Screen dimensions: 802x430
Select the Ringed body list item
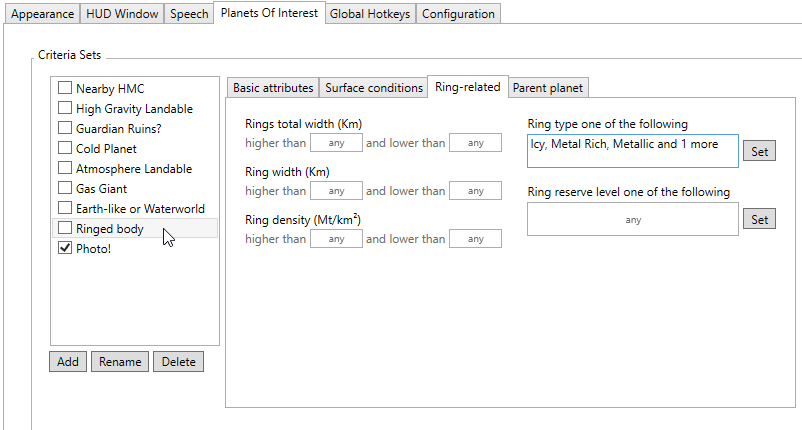[x=109, y=229]
